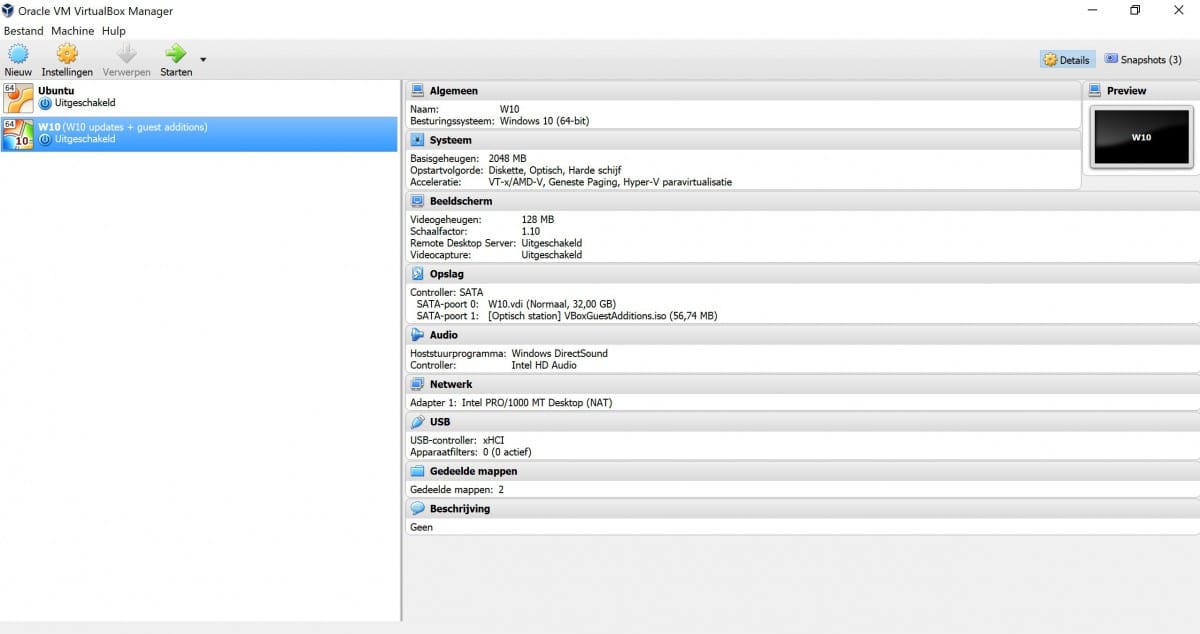The height and width of the screenshot is (634, 1200).
Task: Open the Hulp menu
Action: 114,31
